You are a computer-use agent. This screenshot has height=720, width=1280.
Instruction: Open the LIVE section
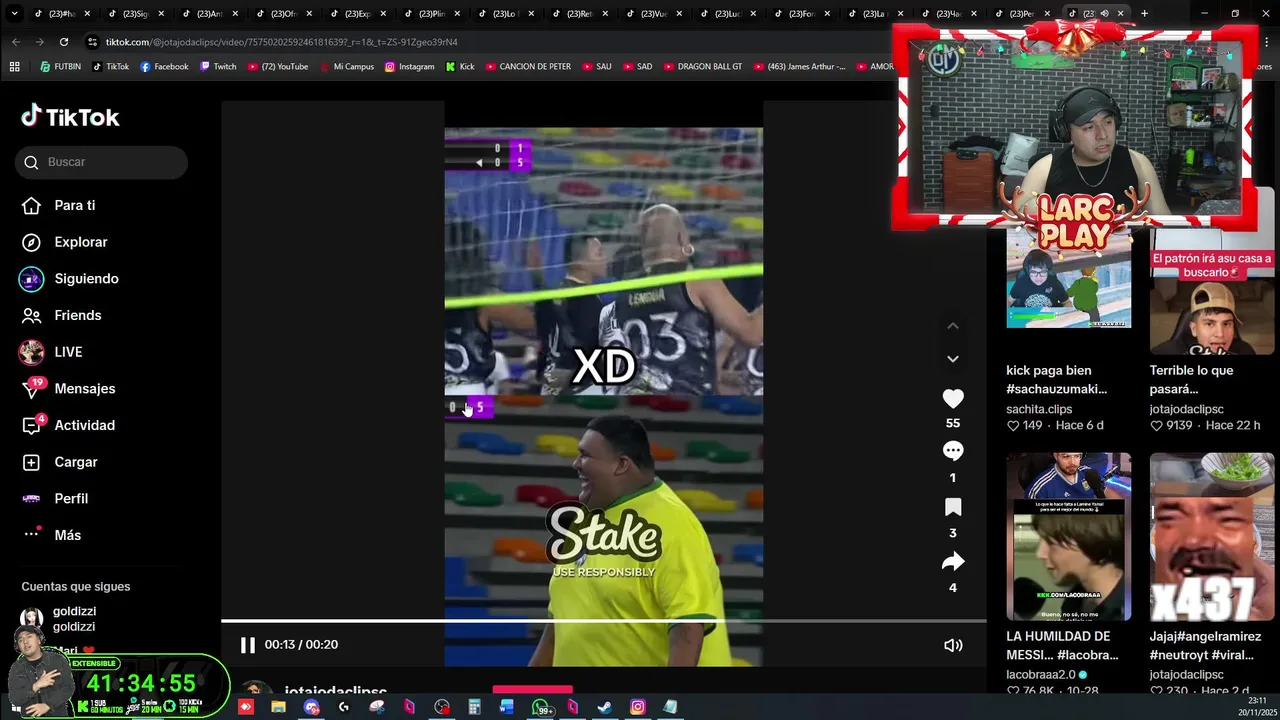click(52, 352)
